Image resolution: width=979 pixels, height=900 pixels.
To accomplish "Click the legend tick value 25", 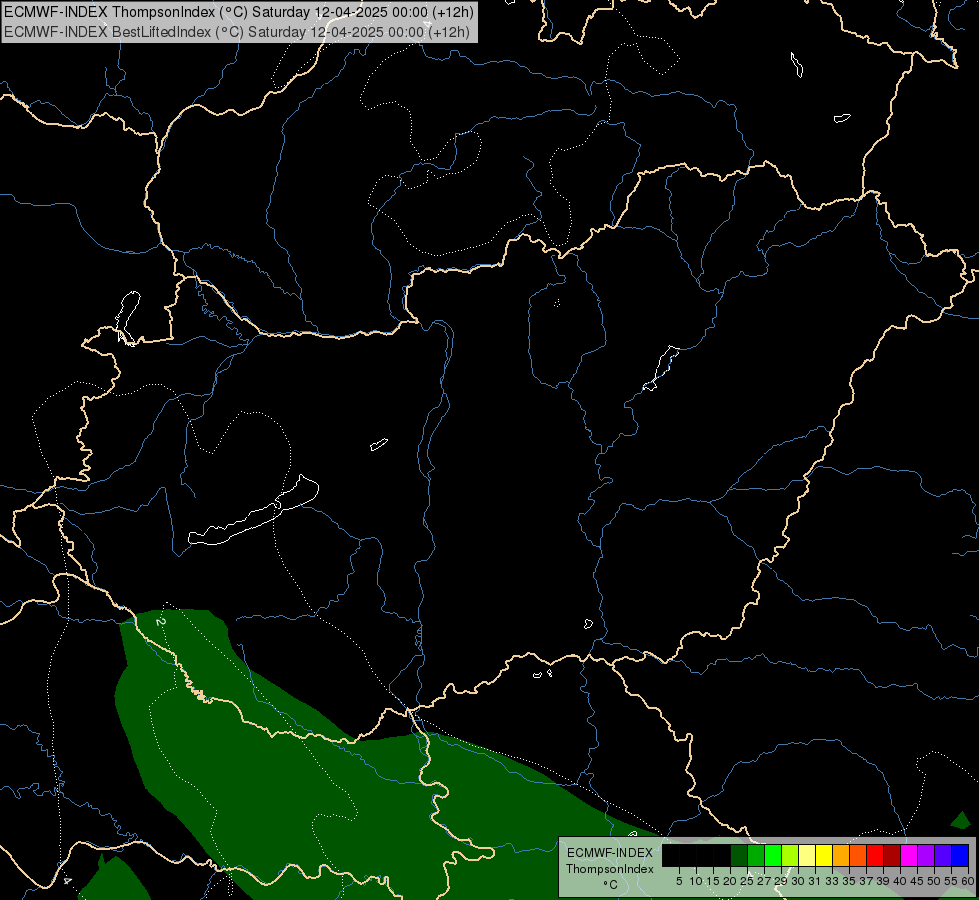I will click(747, 881).
